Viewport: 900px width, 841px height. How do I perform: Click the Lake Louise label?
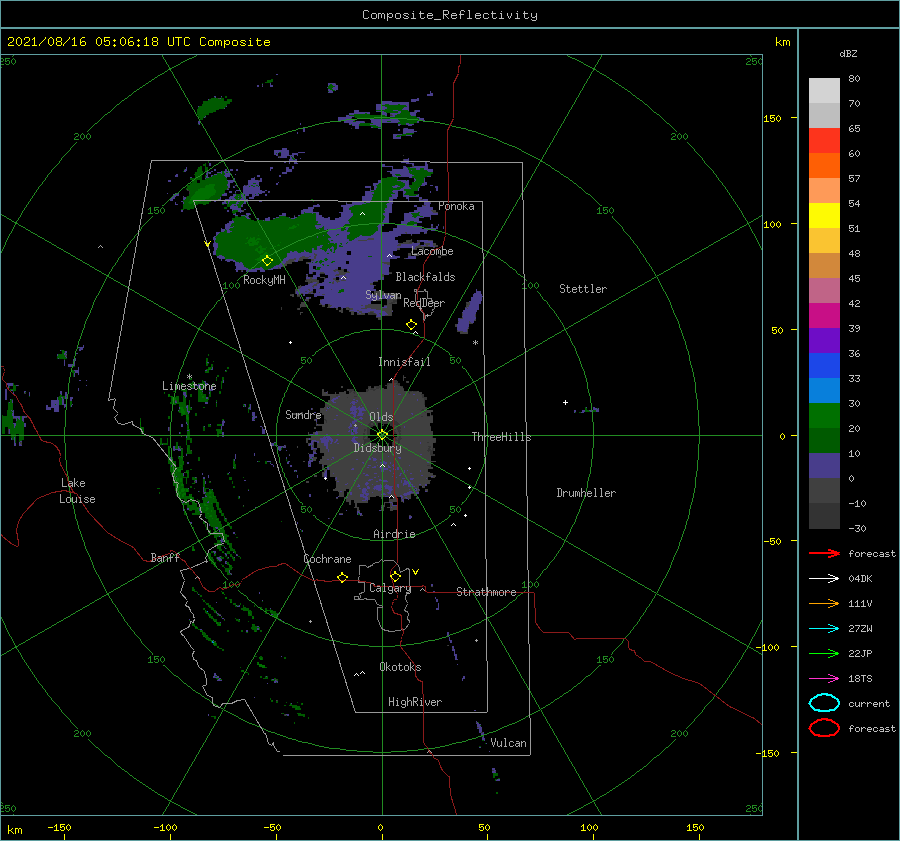77,491
